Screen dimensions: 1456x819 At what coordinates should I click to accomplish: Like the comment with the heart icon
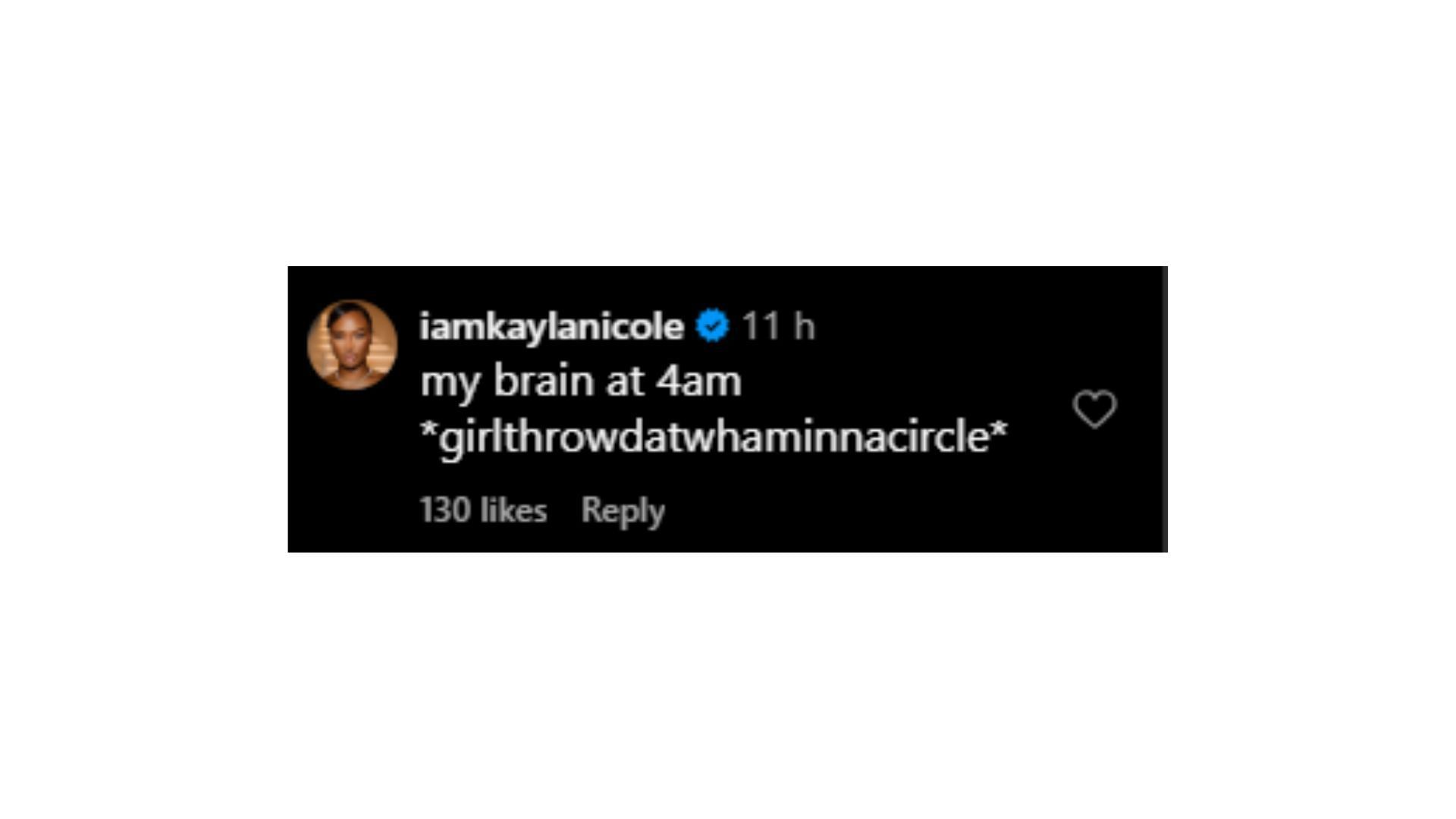coord(1094,409)
